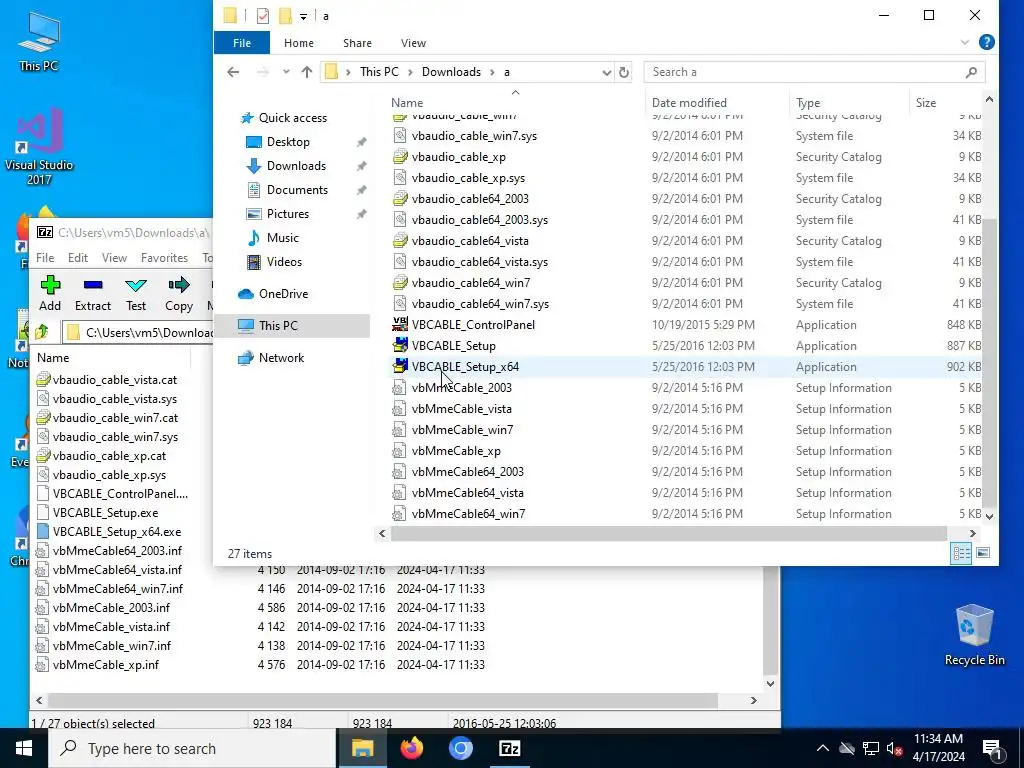Image resolution: width=1024 pixels, height=768 pixels.
Task: Open This PC desktop icon
Action: pyautogui.click(x=39, y=41)
